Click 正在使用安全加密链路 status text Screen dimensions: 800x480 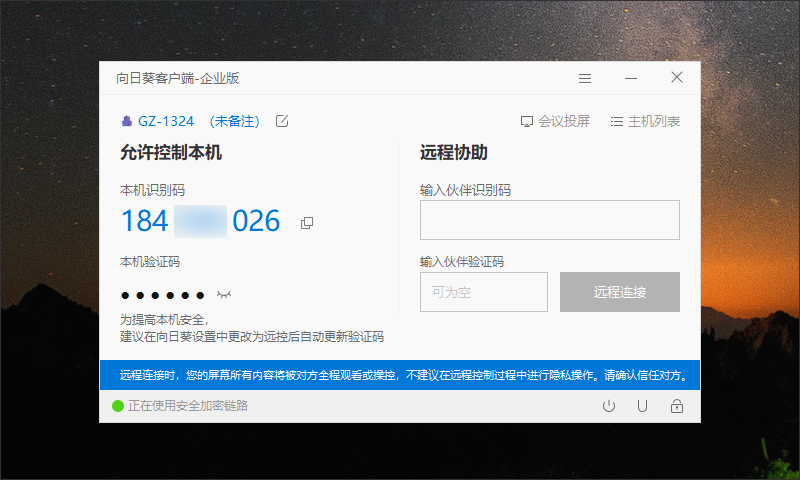188,406
